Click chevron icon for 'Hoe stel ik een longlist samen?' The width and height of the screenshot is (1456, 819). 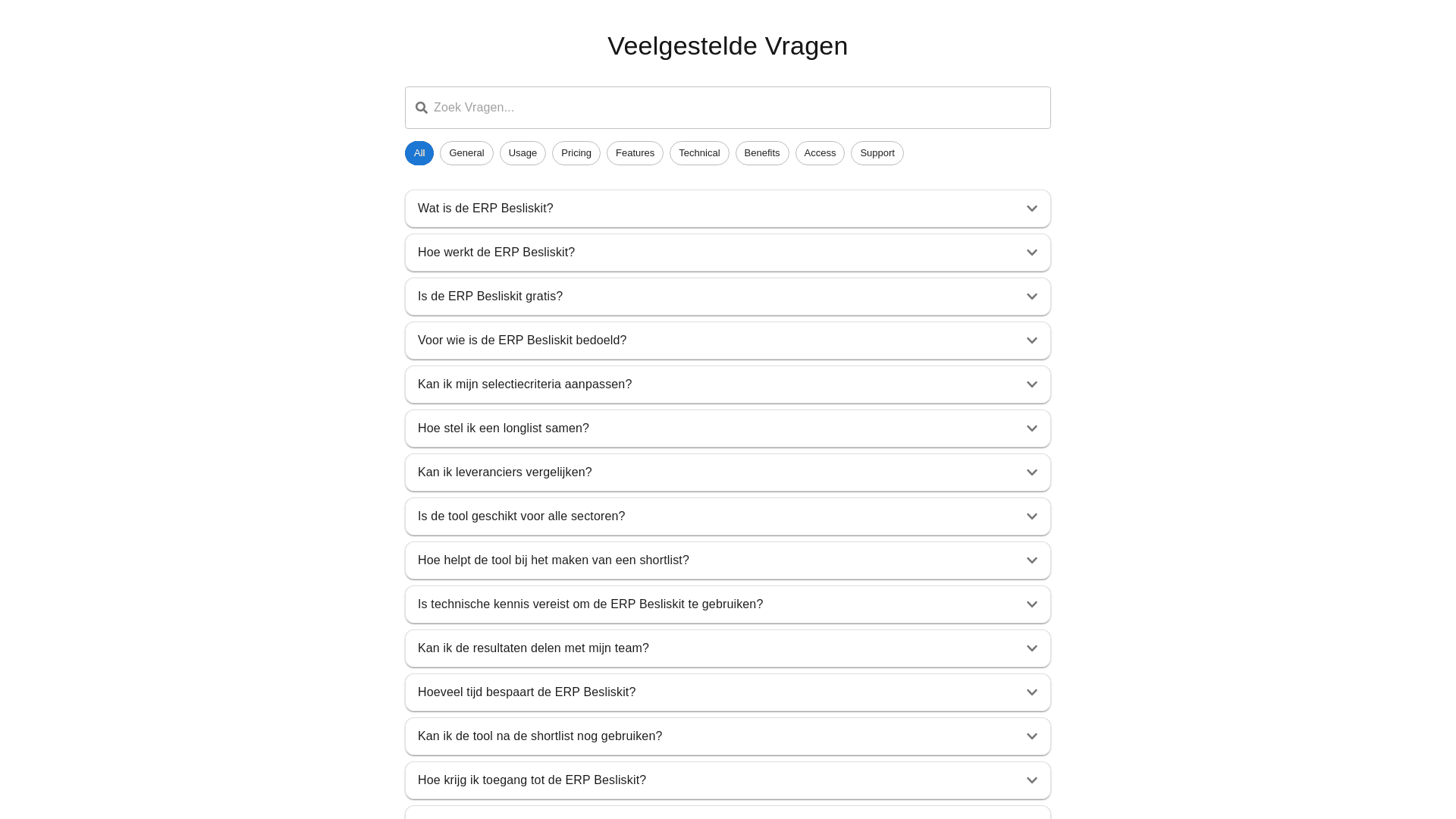pyautogui.click(x=1032, y=428)
